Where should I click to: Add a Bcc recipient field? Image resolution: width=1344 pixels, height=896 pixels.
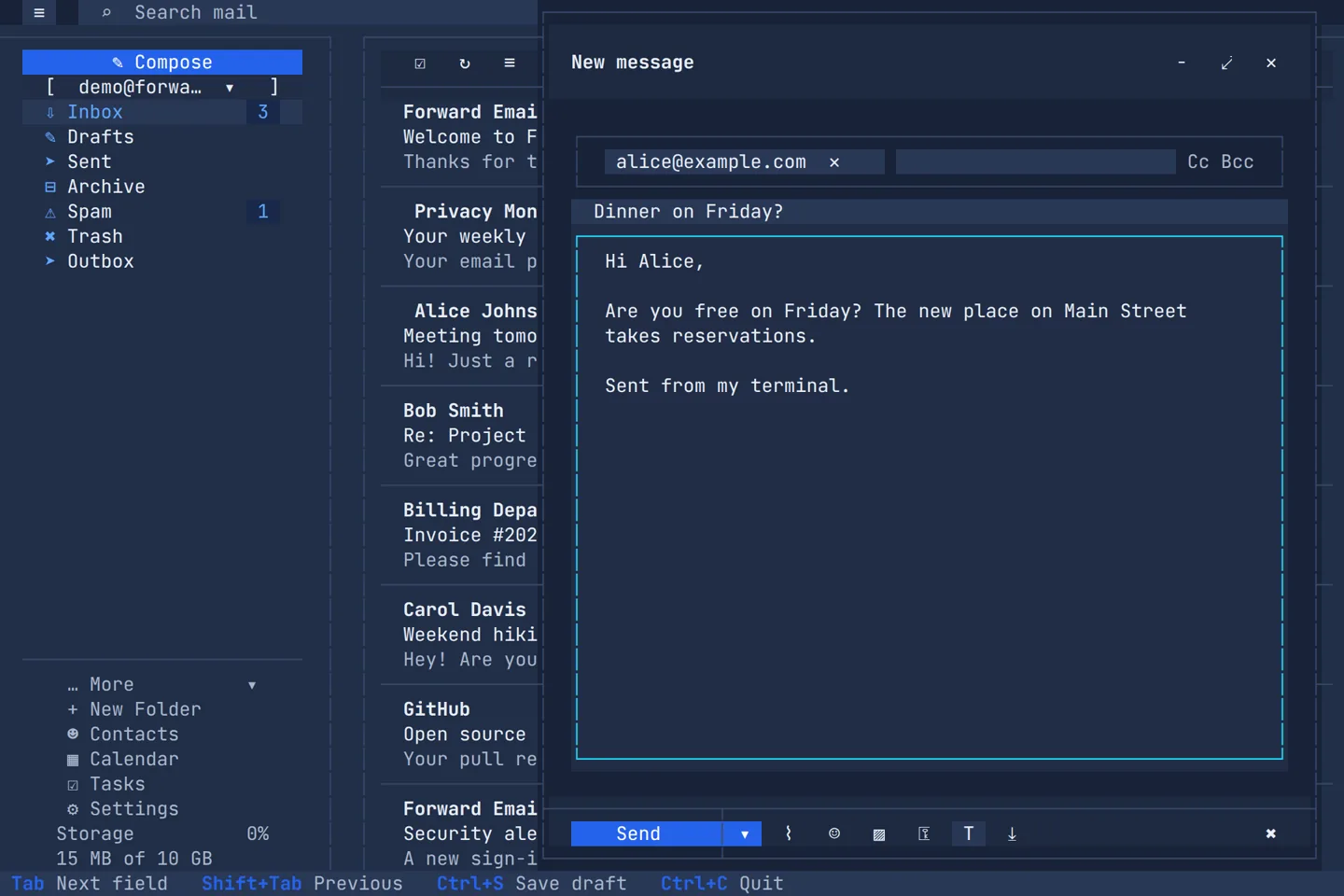tap(1238, 162)
